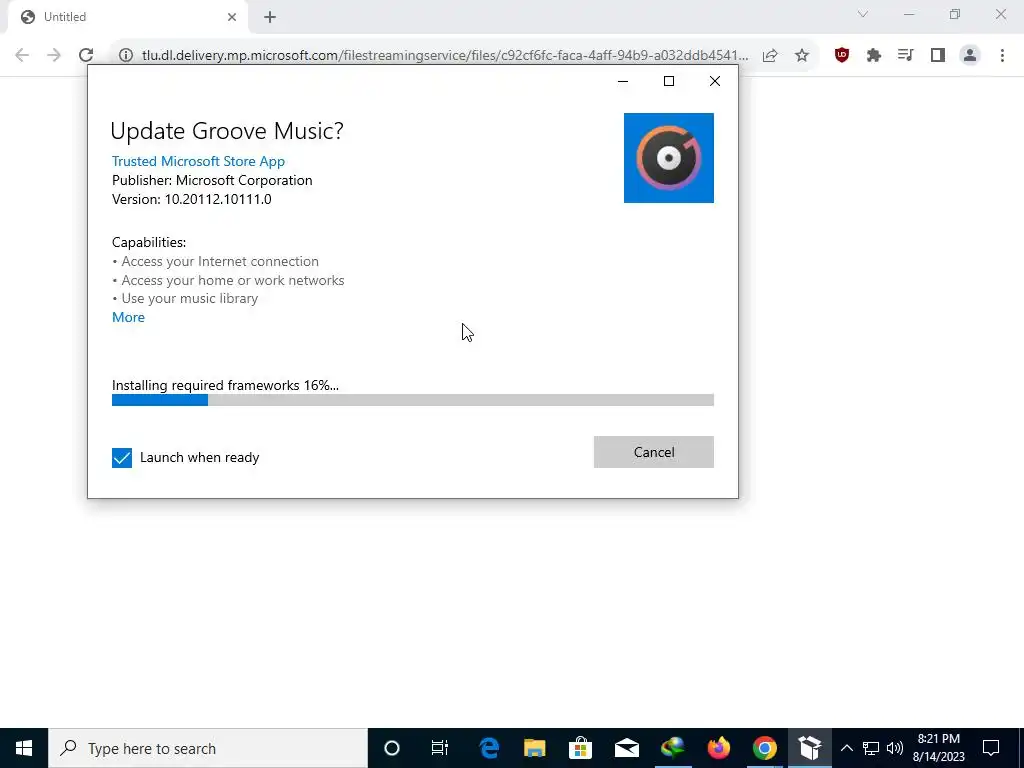Open Task View on the taskbar
This screenshot has height=768, width=1024.
point(440,748)
